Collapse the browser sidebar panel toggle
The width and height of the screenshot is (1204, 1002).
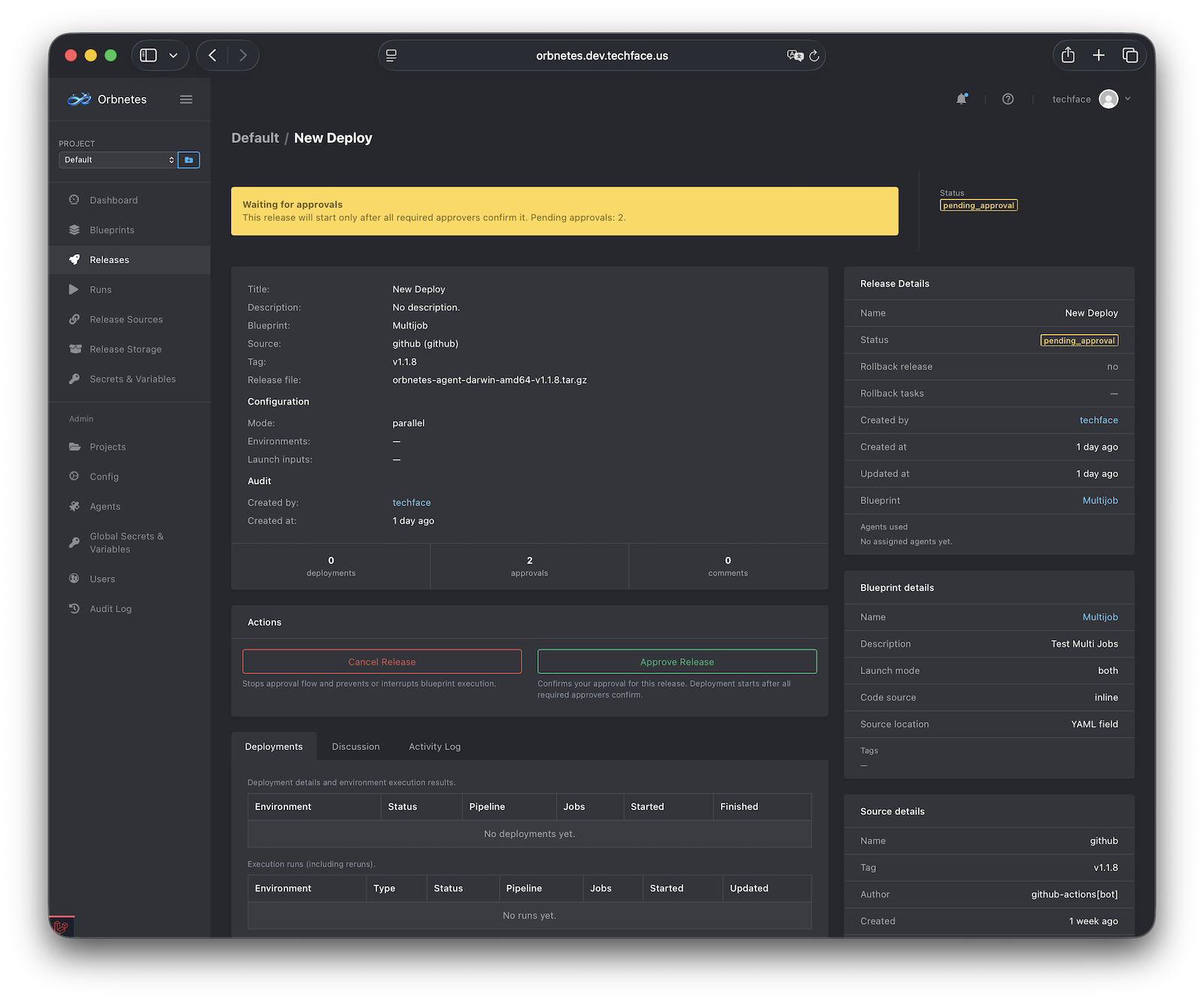(x=147, y=55)
